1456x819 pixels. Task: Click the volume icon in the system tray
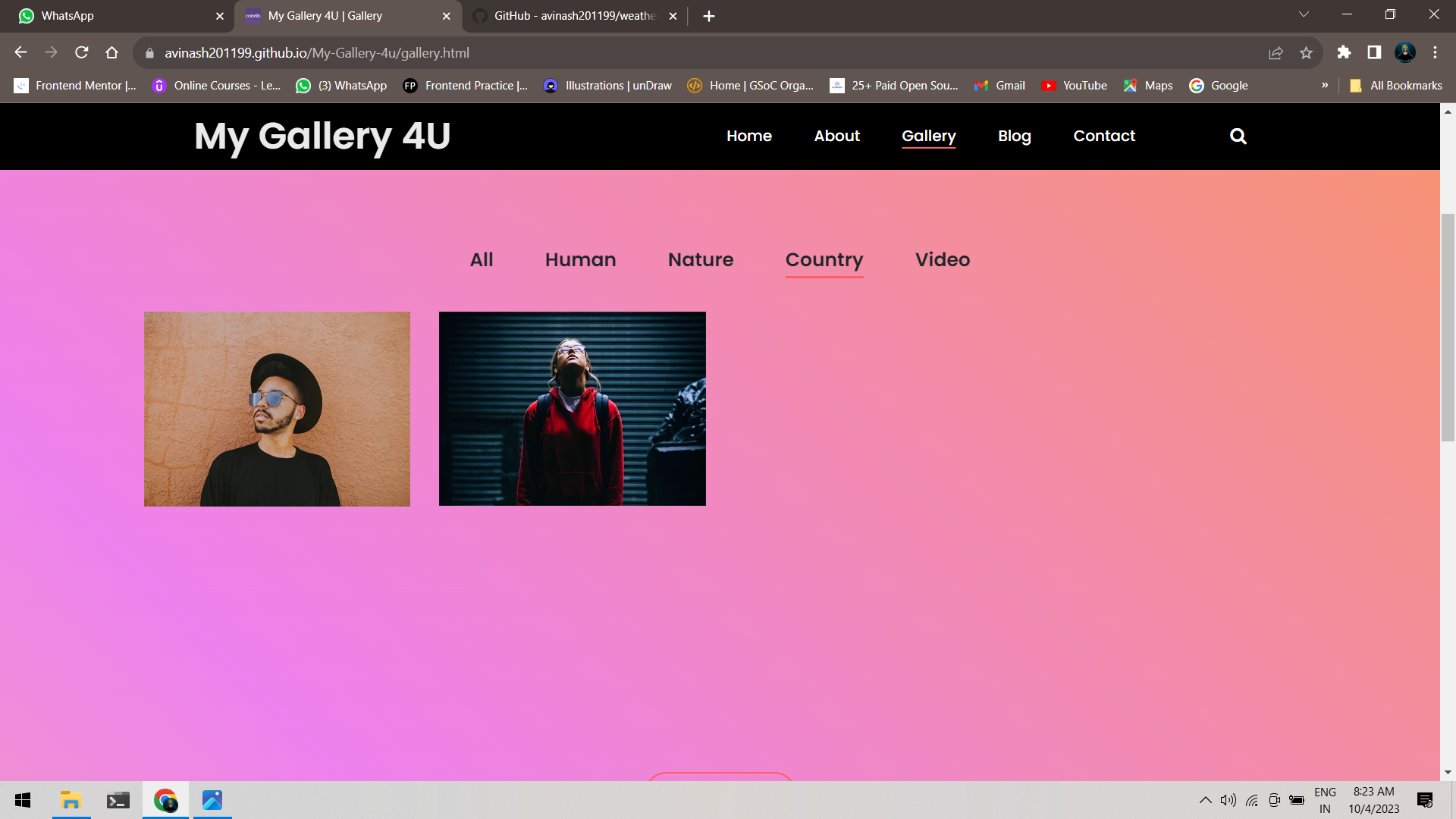click(1228, 799)
